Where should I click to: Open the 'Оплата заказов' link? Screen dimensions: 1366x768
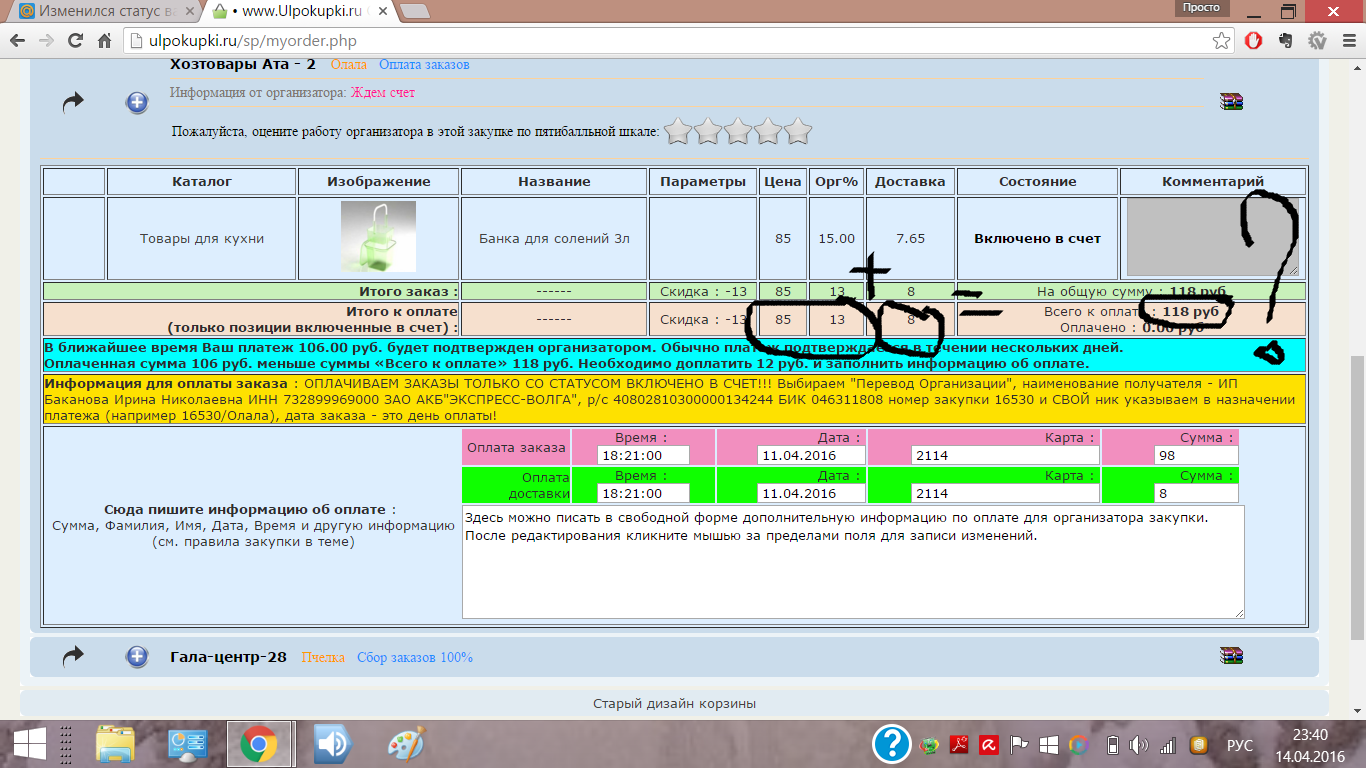(424, 65)
